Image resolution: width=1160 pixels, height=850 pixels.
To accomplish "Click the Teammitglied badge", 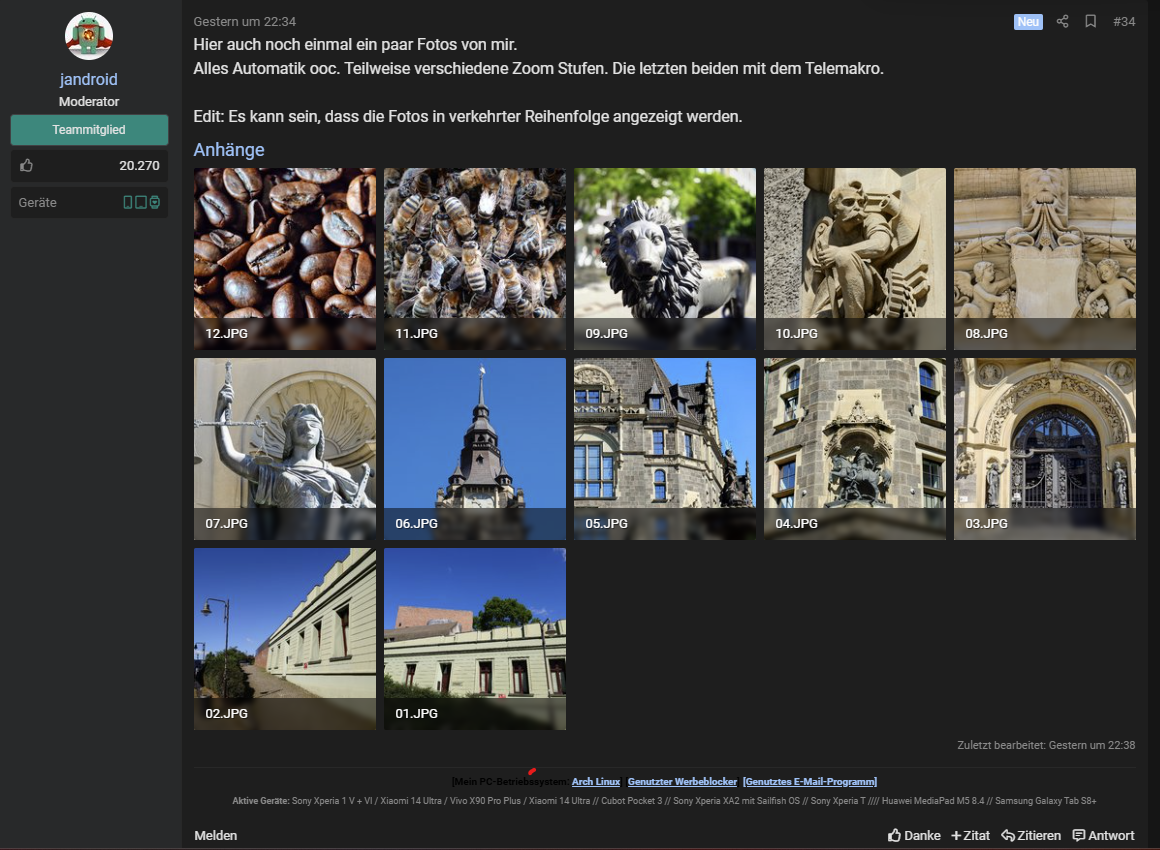I will (89, 130).
